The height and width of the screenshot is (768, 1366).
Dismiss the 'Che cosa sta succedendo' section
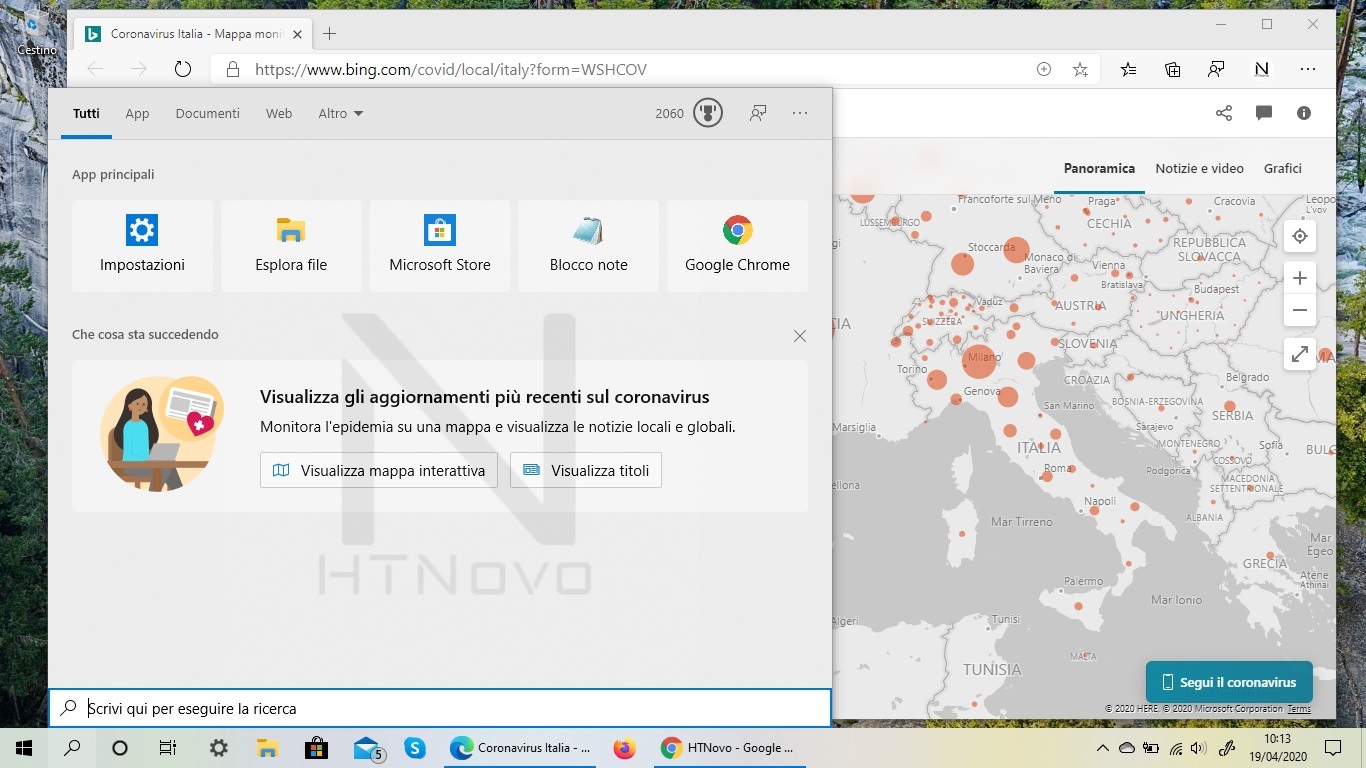coord(799,336)
